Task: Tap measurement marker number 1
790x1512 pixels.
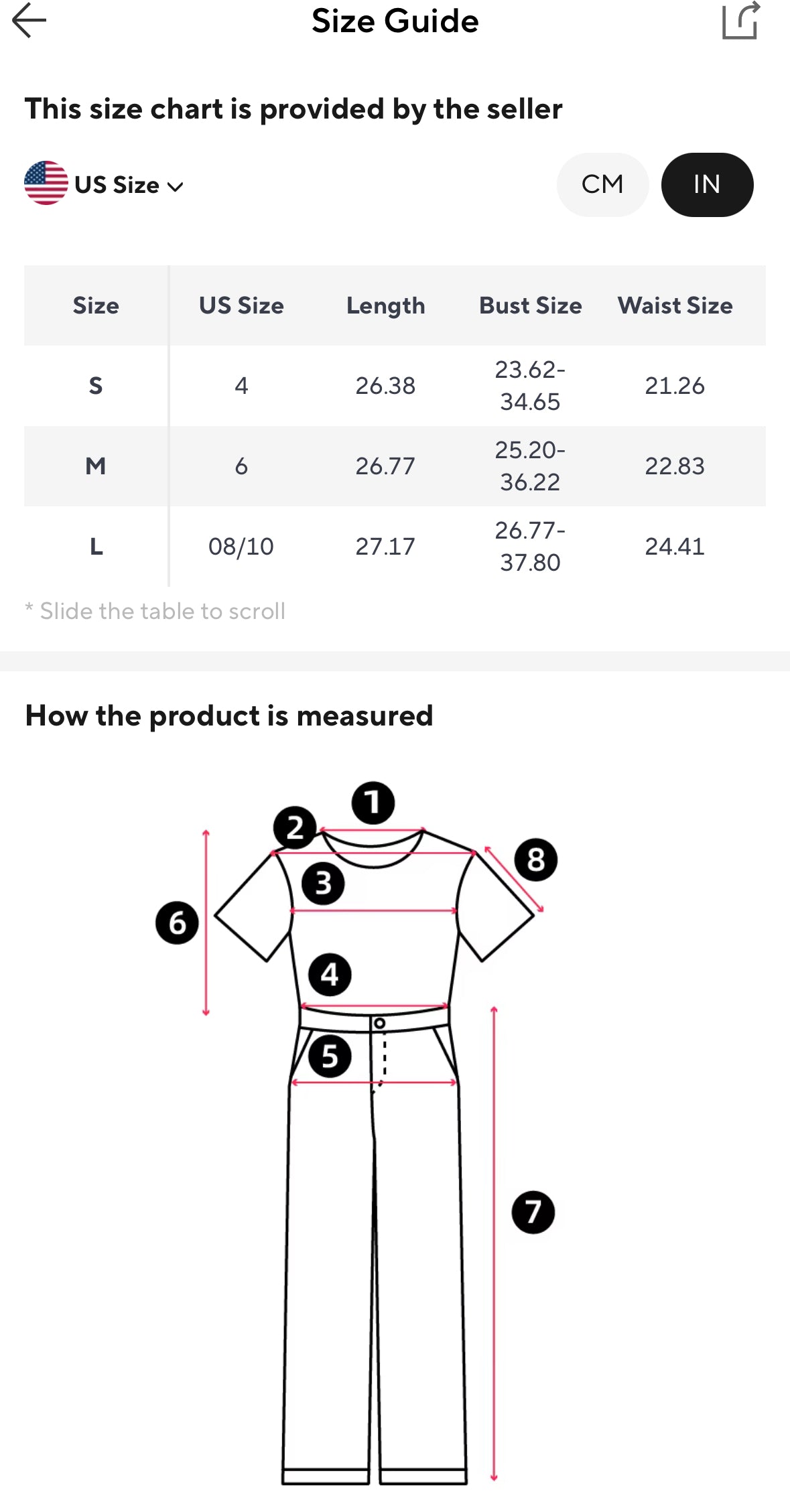Action: [373, 803]
